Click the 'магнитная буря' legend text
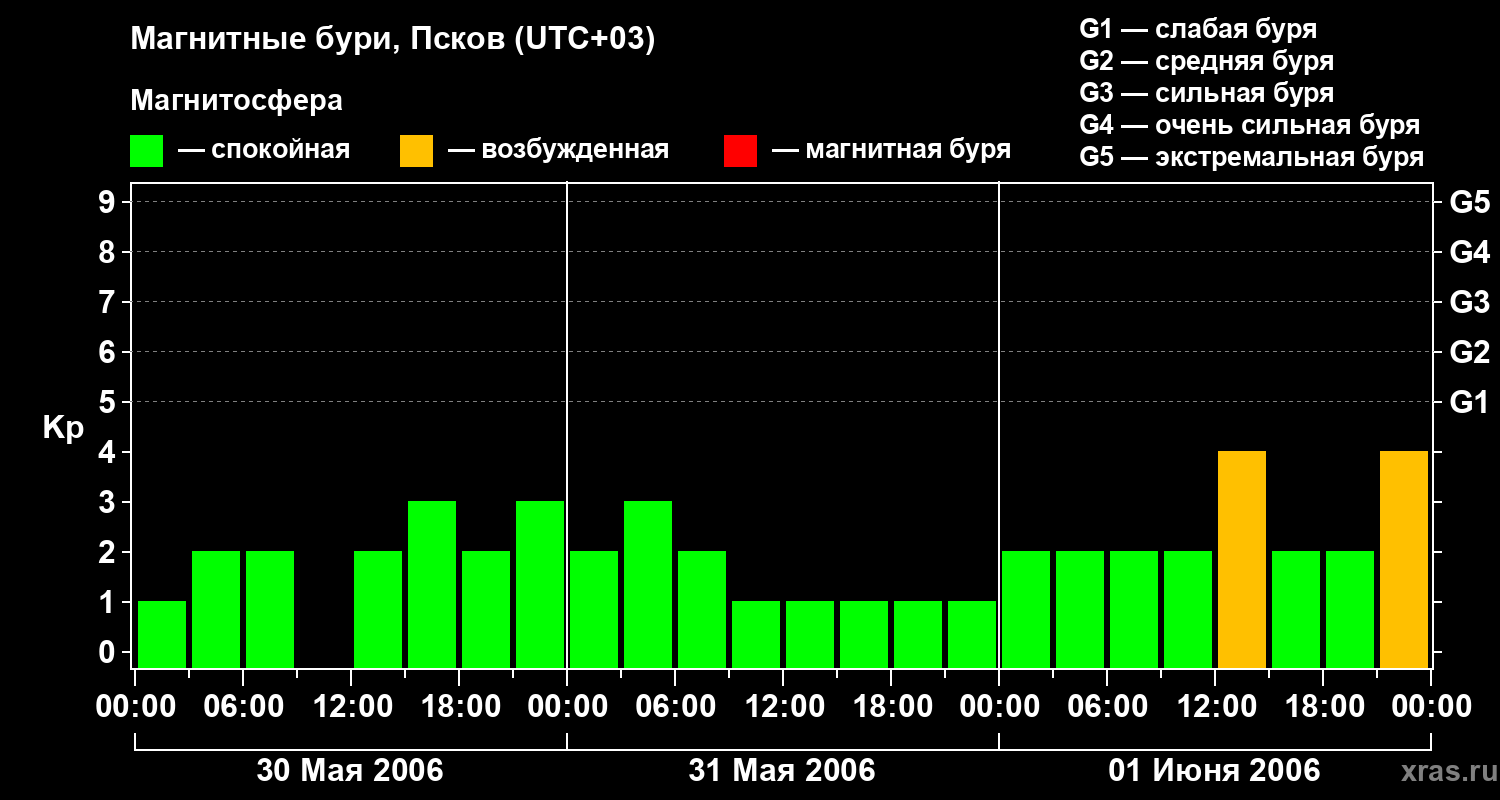This screenshot has width=1500, height=800. pos(908,151)
